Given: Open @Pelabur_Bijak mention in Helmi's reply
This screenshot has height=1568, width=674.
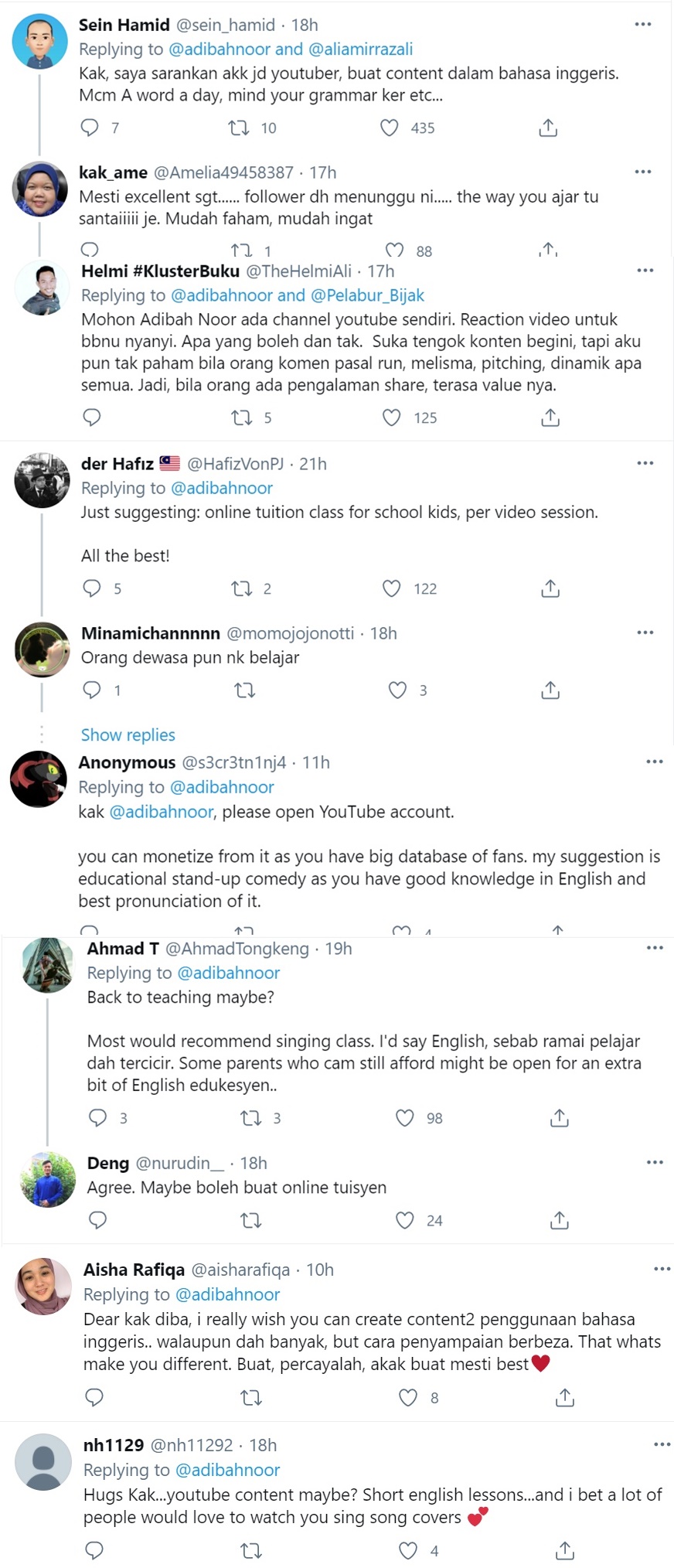Looking at the screenshot, I should click(367, 295).
